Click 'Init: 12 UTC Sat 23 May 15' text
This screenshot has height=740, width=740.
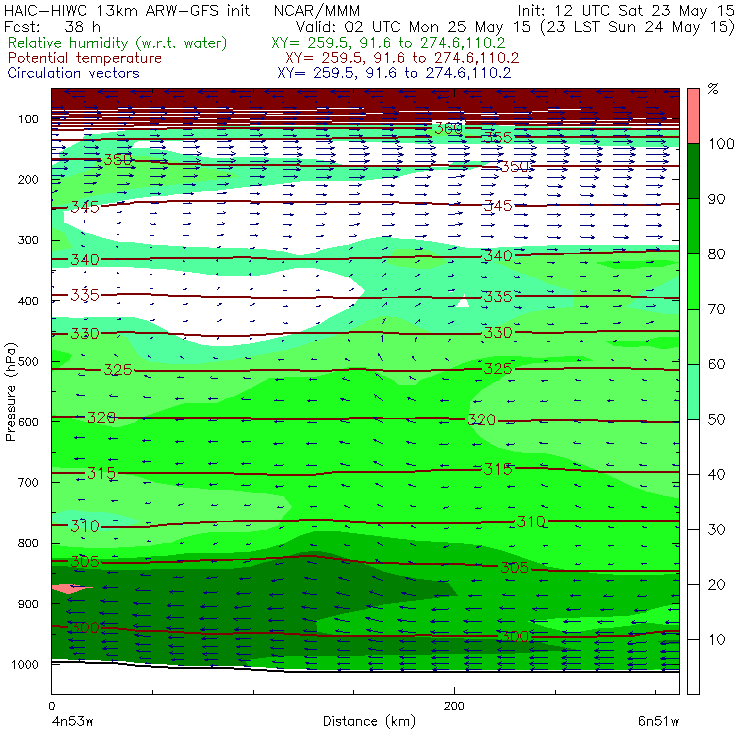pos(626,10)
